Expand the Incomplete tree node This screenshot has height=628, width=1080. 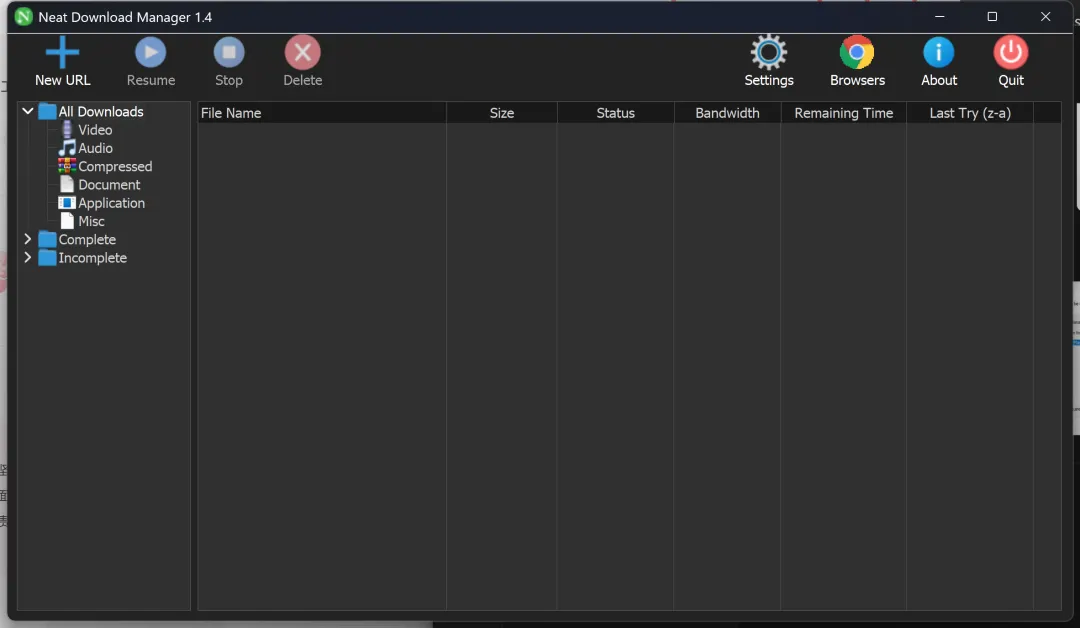click(28, 258)
